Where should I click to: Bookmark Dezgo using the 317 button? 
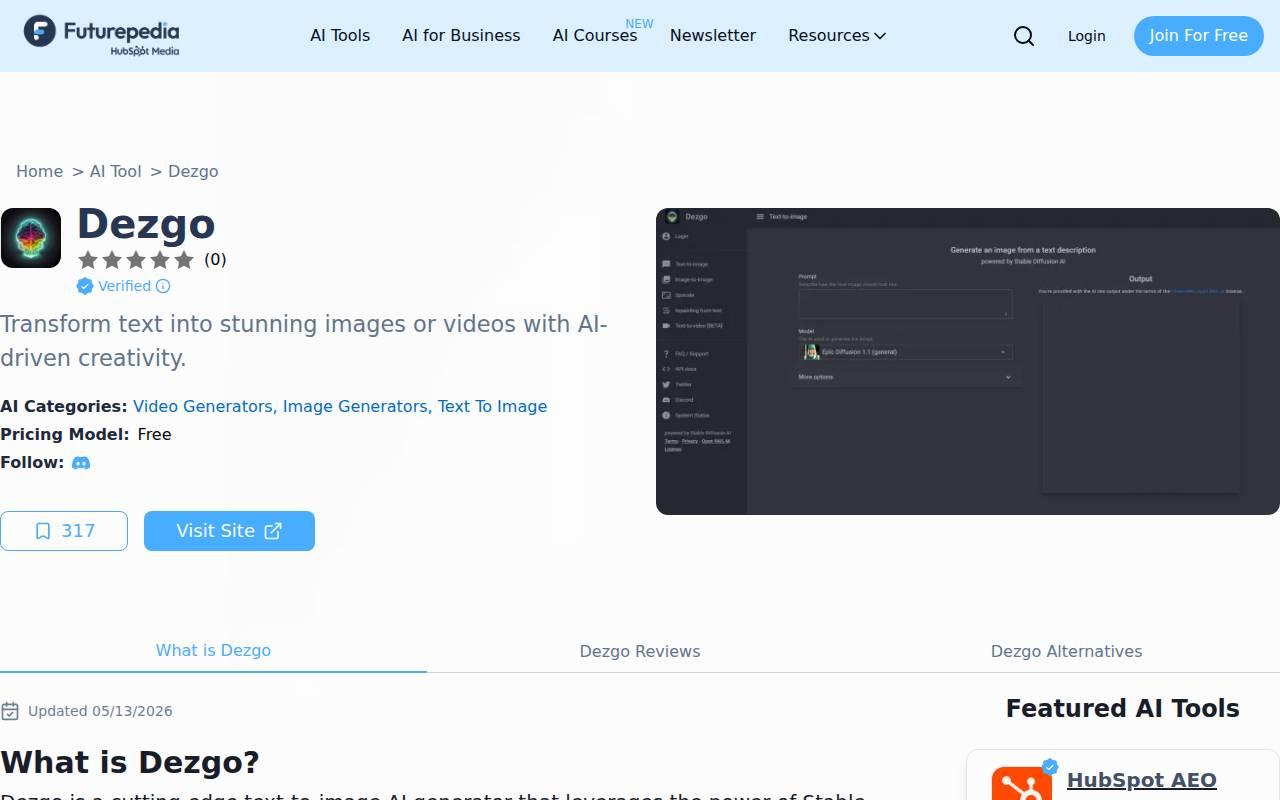[x=64, y=531]
